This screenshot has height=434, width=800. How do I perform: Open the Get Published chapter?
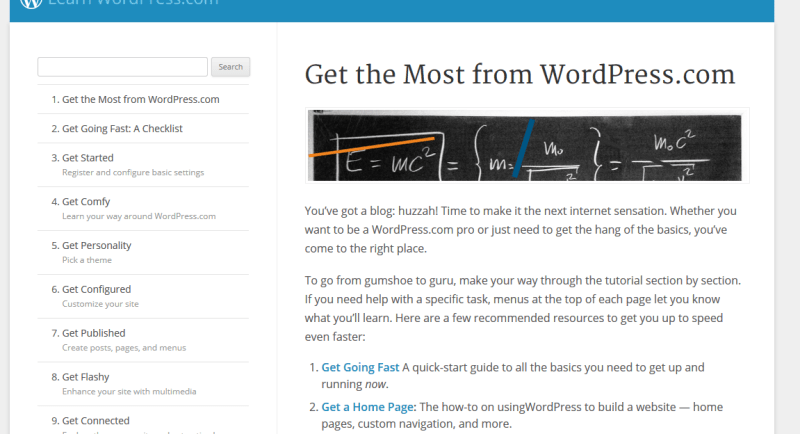[x=93, y=333]
